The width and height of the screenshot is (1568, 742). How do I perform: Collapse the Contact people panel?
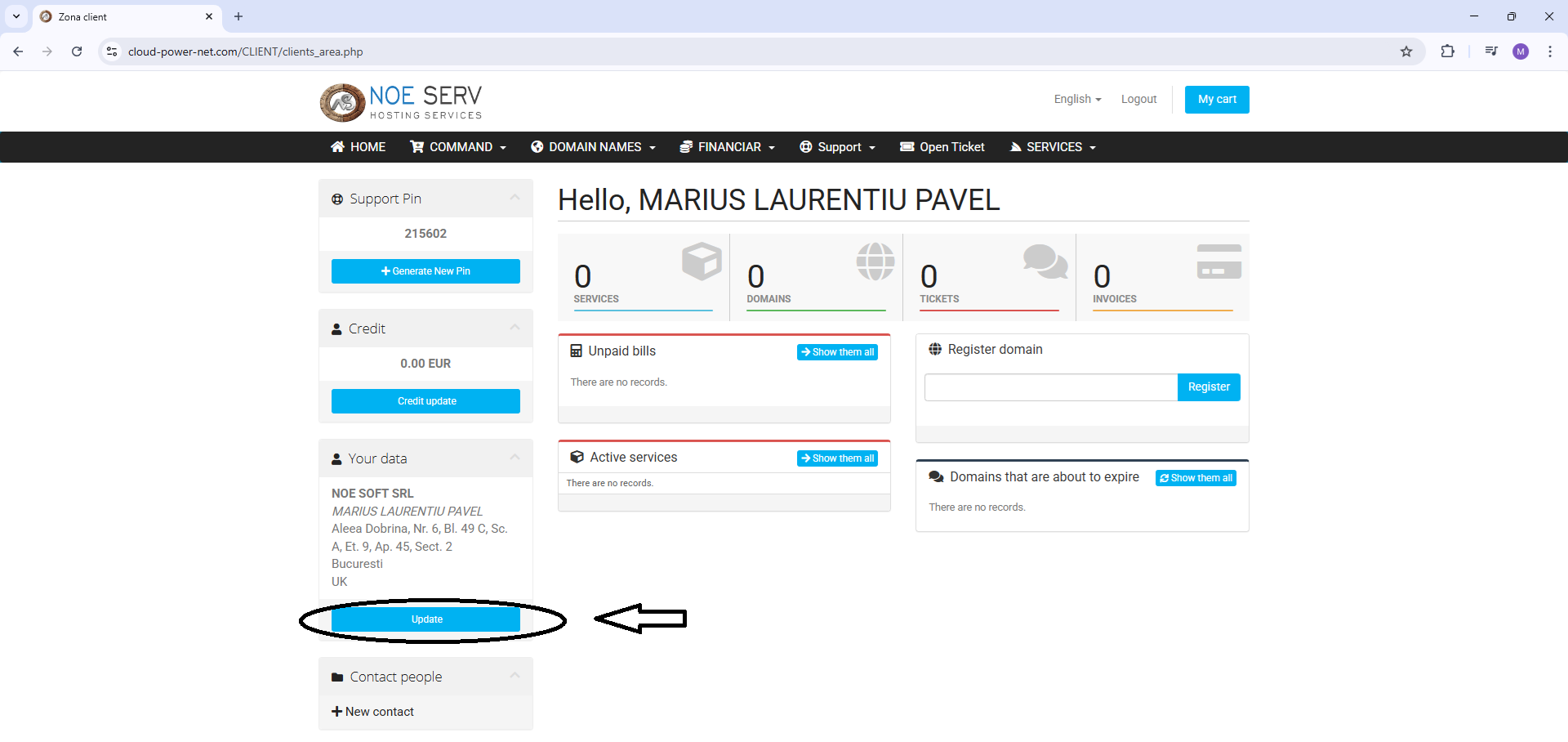pyautogui.click(x=514, y=676)
